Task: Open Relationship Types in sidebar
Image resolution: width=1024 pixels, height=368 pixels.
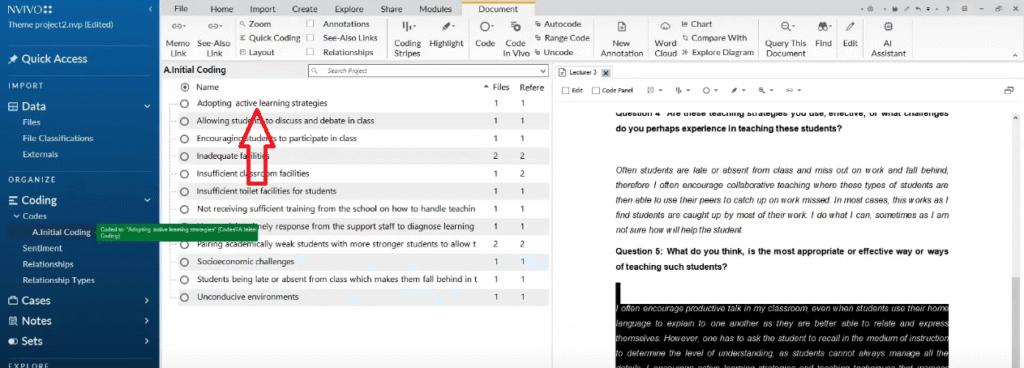Action: [59, 281]
